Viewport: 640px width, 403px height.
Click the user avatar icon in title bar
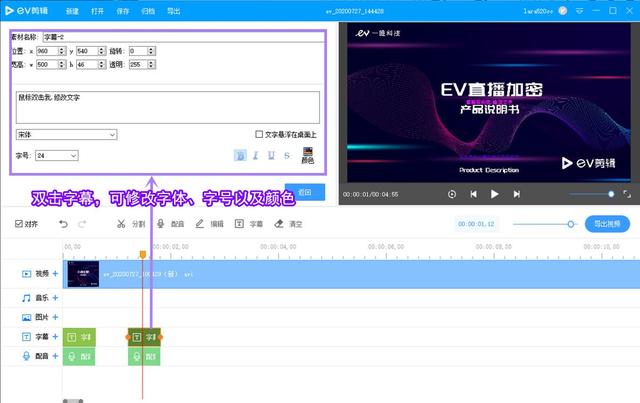(563, 11)
